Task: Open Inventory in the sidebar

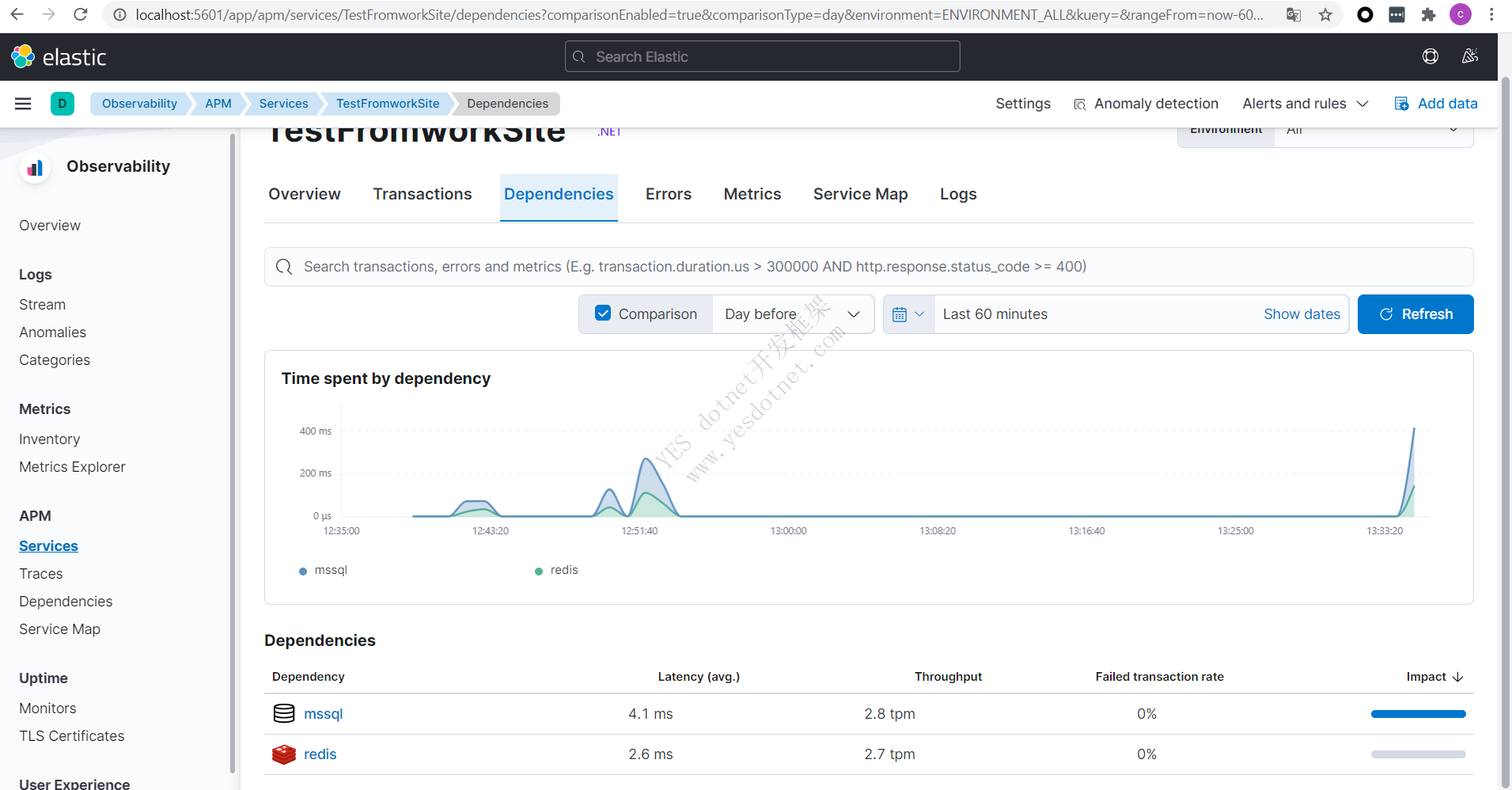Action: 50,439
